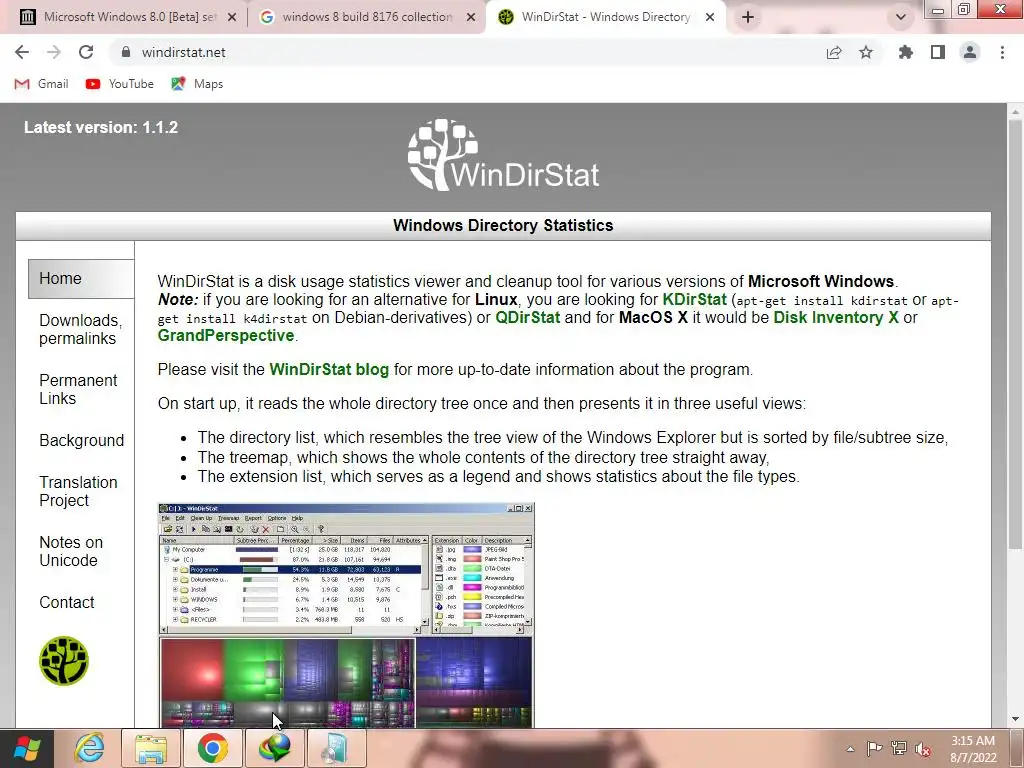Open File Explorer from taskbar
Viewport: 1024px width, 768px height.
tap(151, 748)
